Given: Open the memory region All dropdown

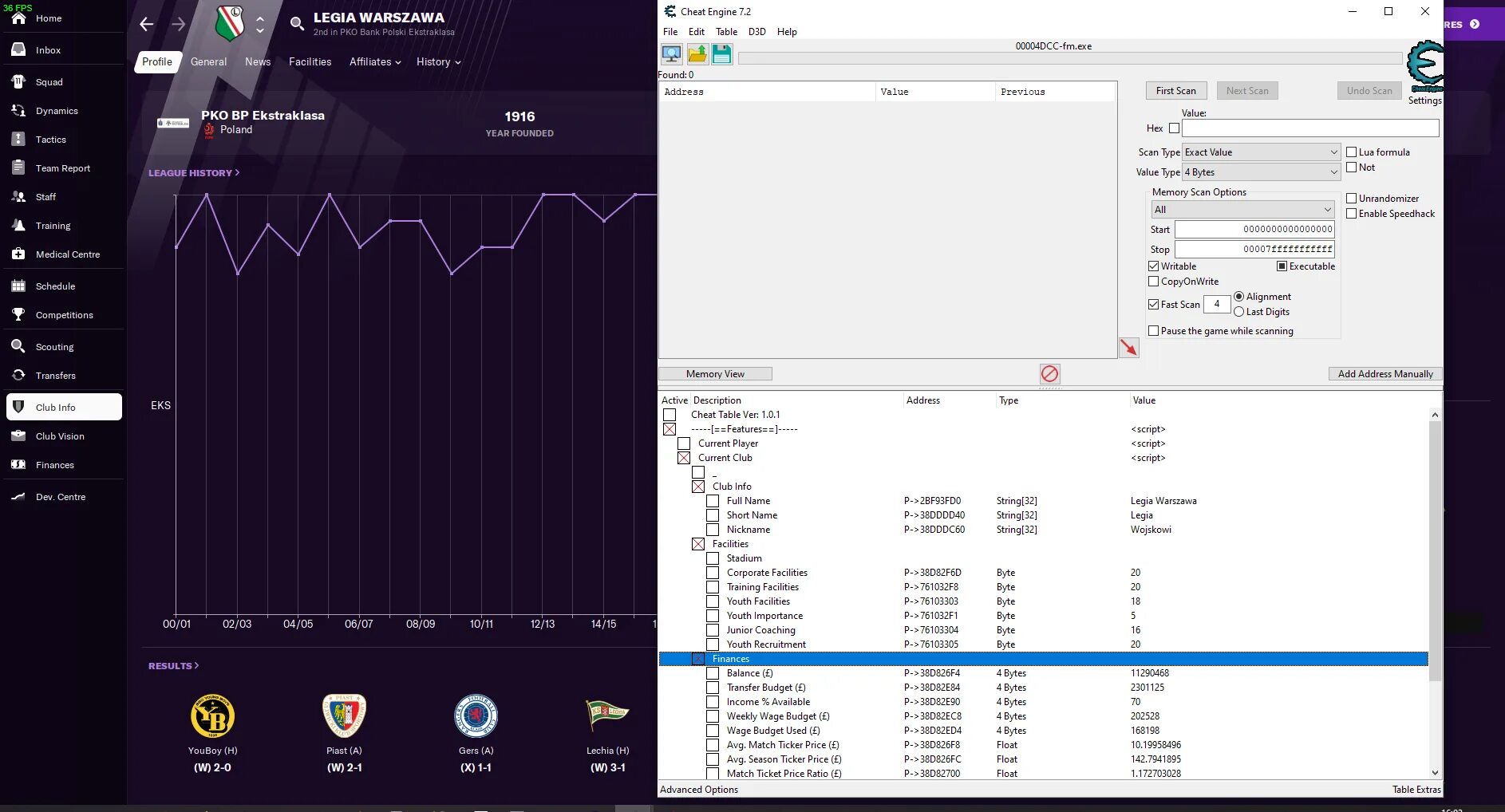Looking at the screenshot, I should pos(1242,209).
